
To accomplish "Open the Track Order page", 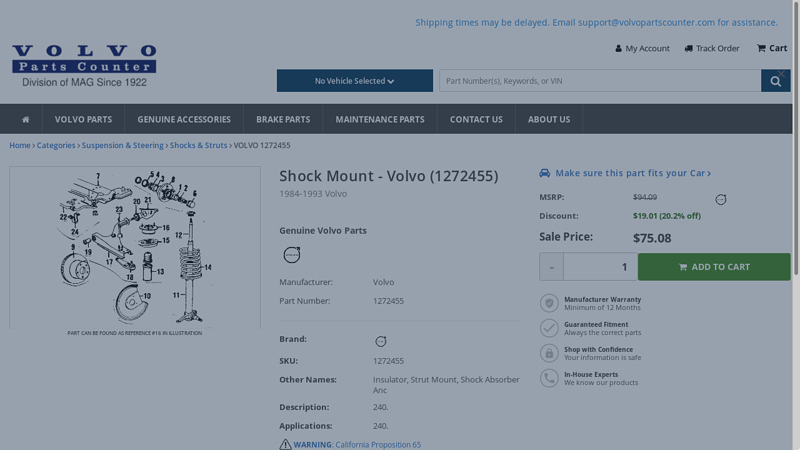I will (712, 48).
